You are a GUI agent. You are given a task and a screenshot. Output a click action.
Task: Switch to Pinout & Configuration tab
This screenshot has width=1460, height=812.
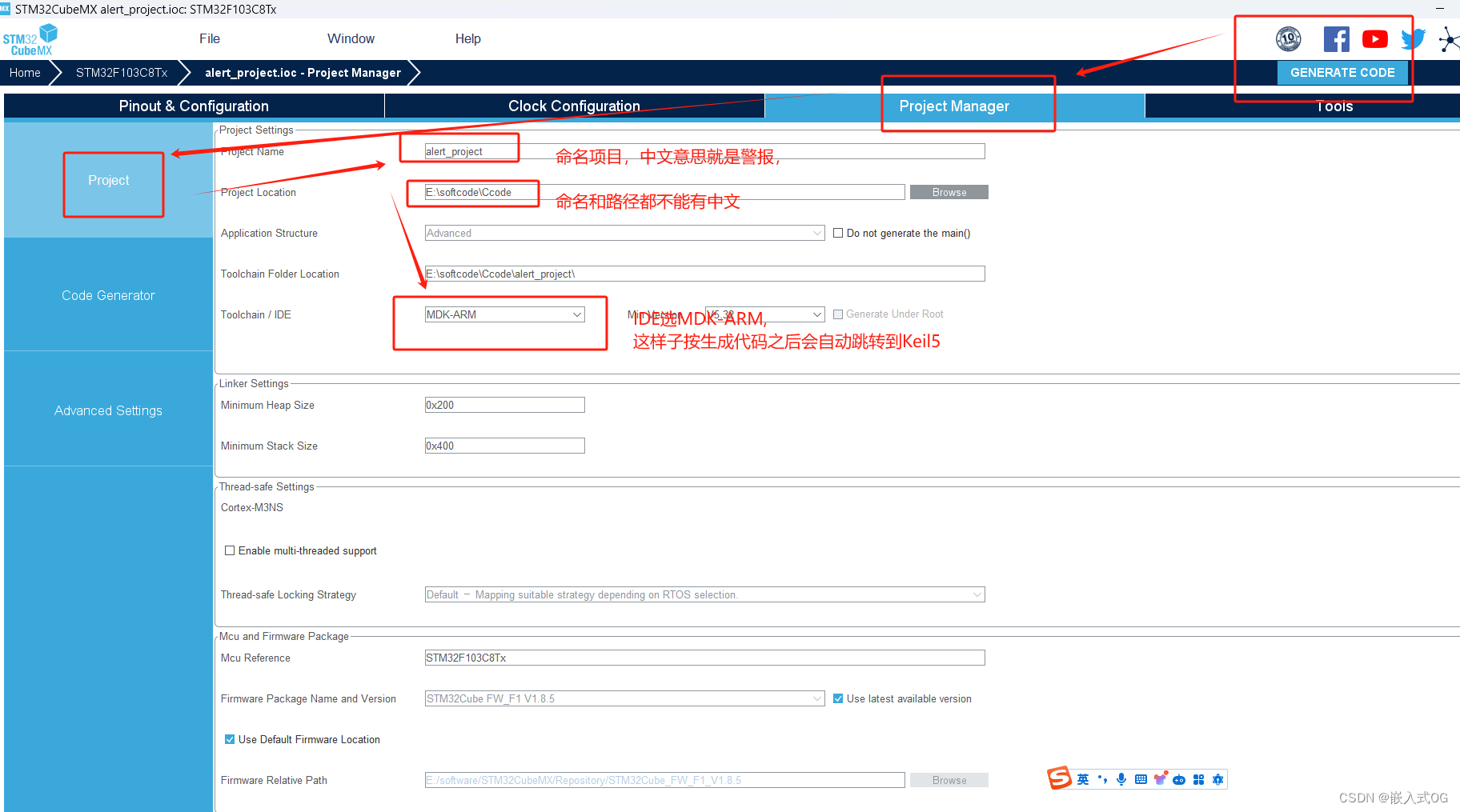click(x=194, y=106)
